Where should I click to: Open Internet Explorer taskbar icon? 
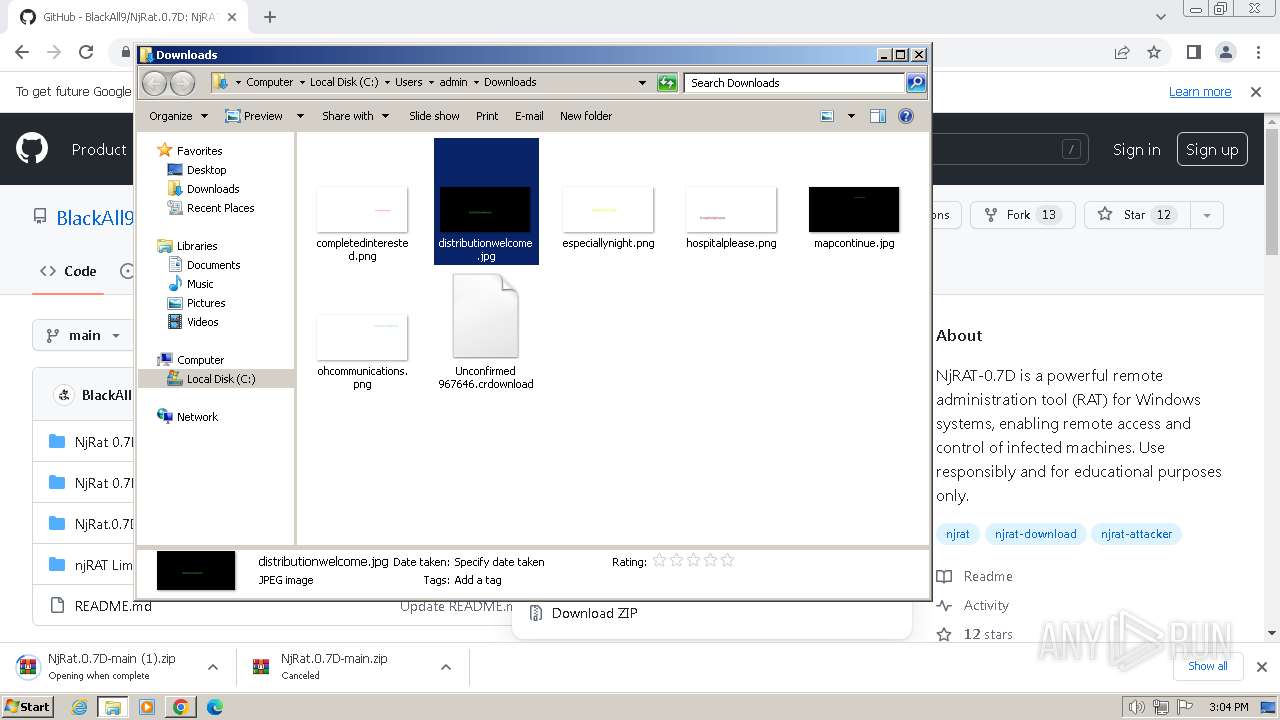coord(80,707)
